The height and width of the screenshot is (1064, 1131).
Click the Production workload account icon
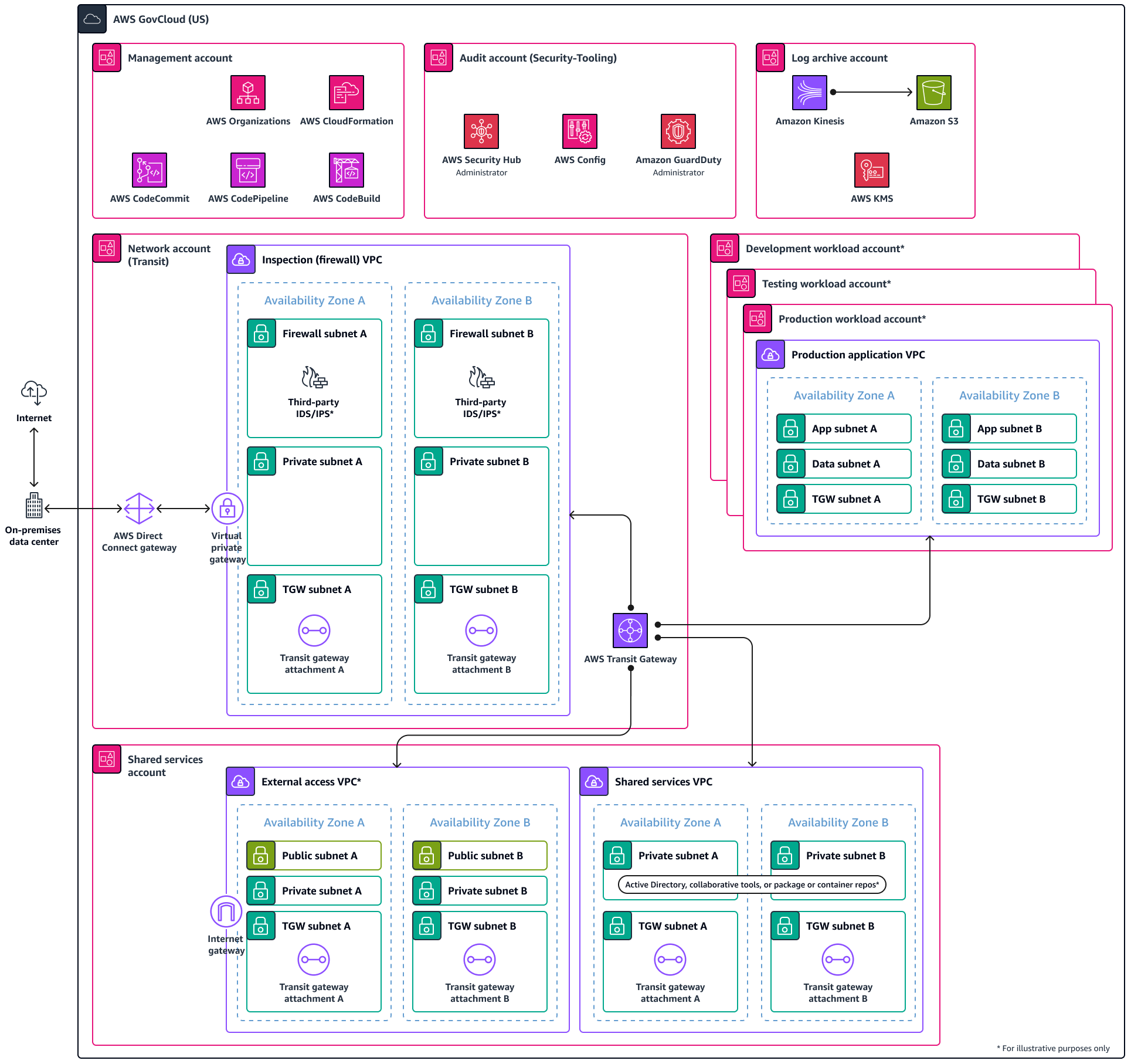(x=758, y=319)
